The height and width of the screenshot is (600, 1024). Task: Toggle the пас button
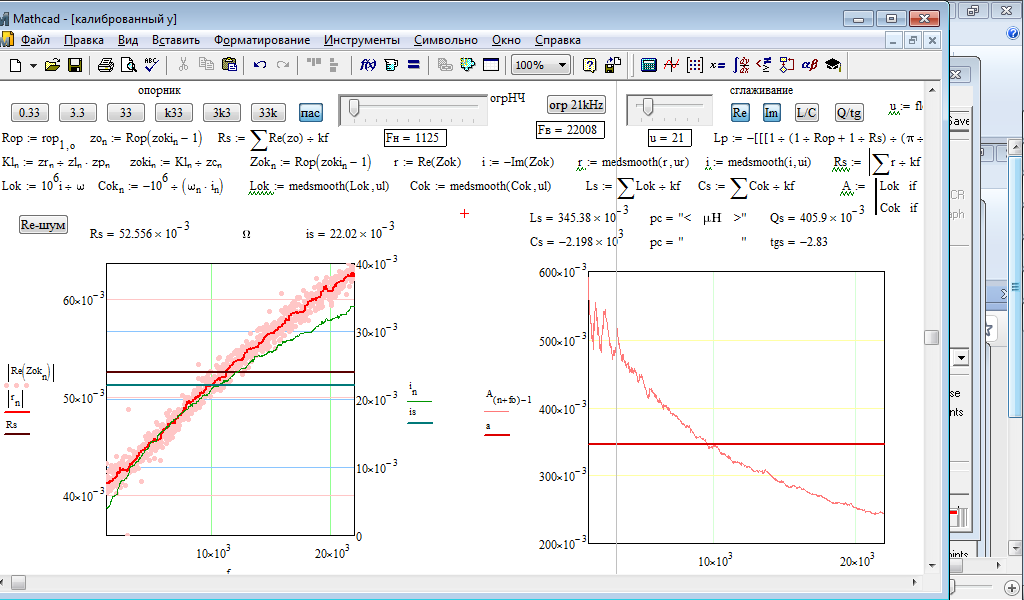click(310, 112)
